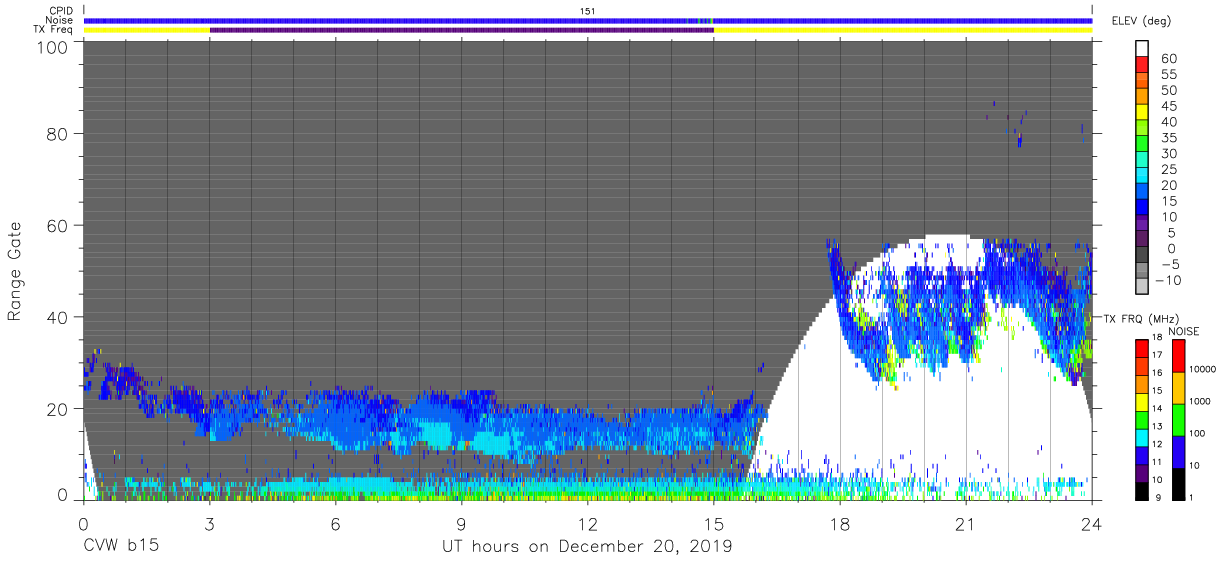The height and width of the screenshot is (567, 1228).
Task: Select the black bottom TX FRQ swatch
Action: click(1142, 490)
